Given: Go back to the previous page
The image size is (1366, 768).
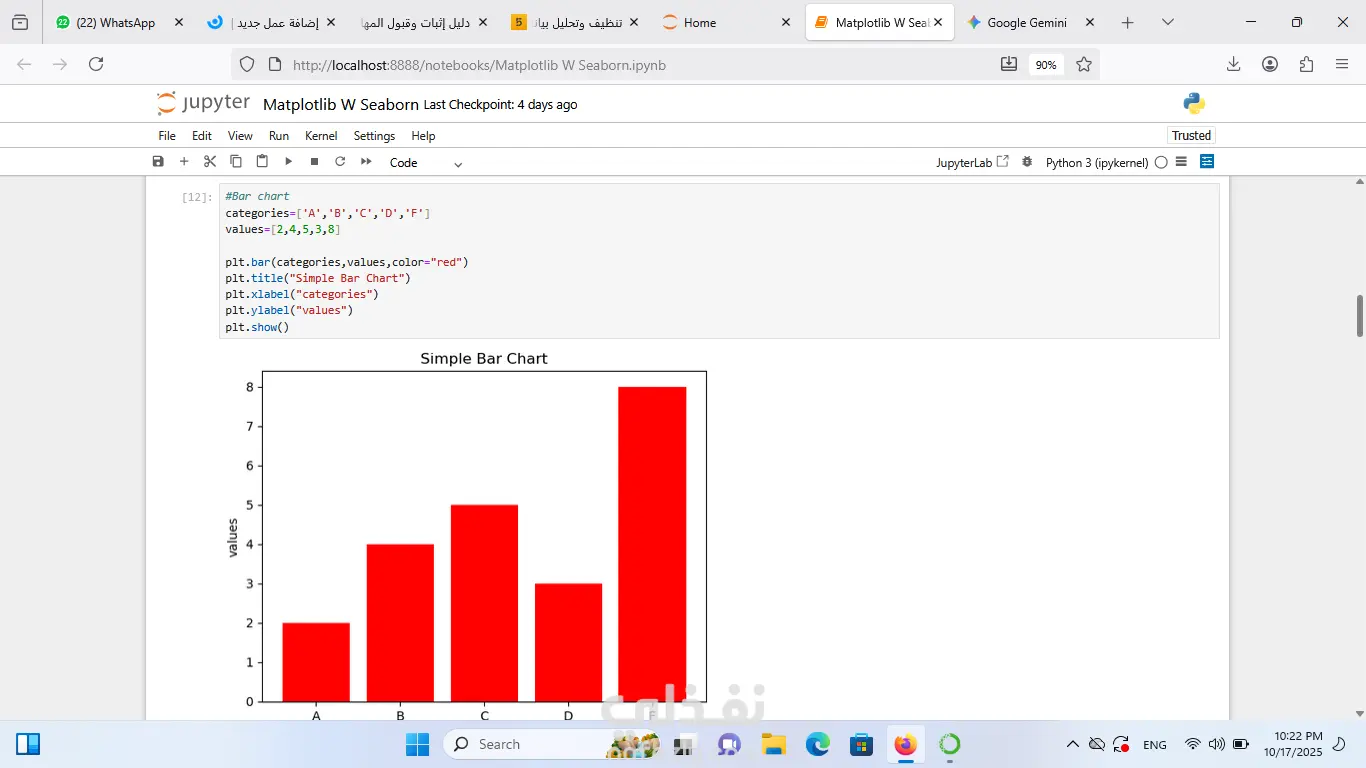Looking at the screenshot, I should coord(24,64).
